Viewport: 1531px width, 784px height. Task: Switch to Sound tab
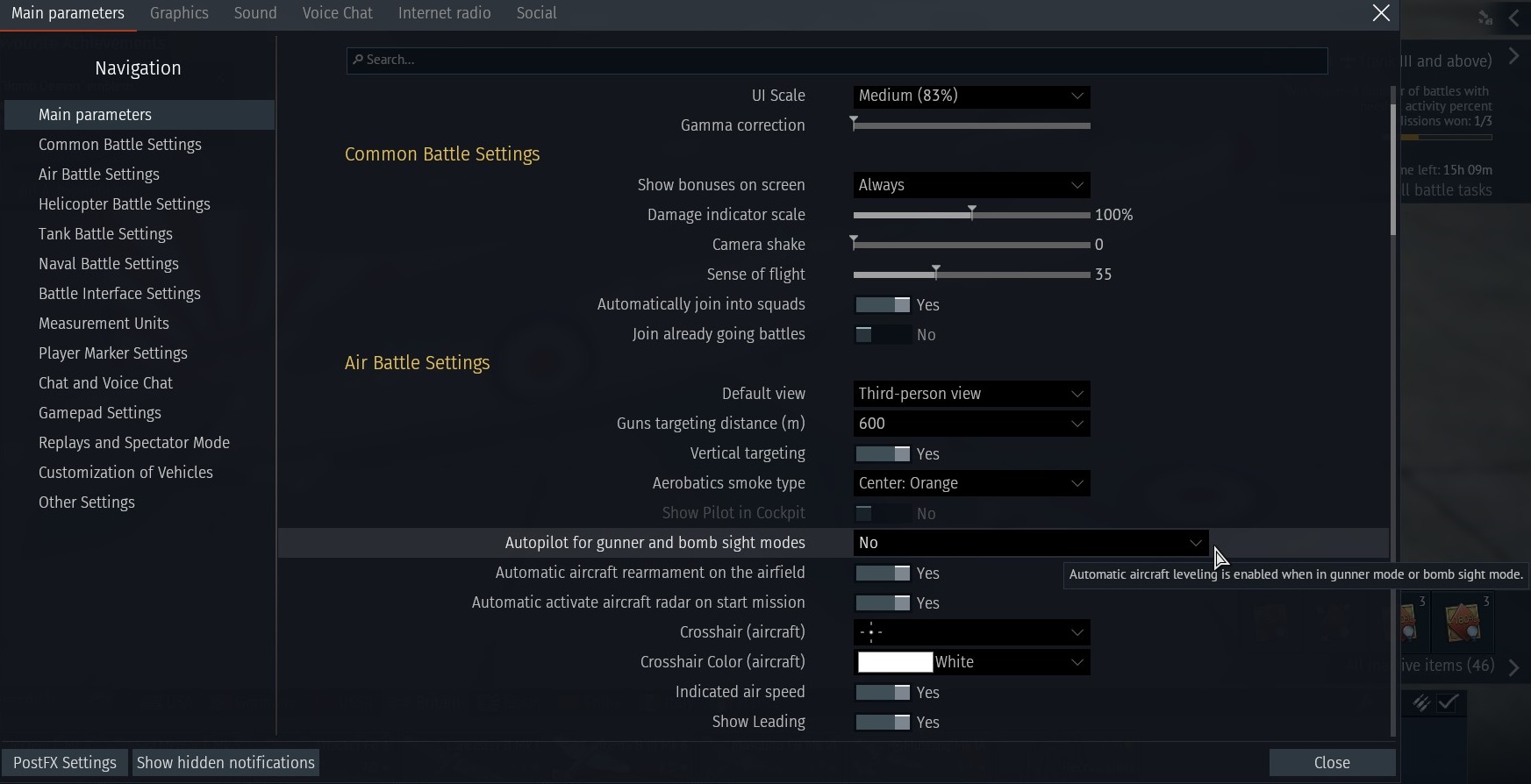(255, 13)
